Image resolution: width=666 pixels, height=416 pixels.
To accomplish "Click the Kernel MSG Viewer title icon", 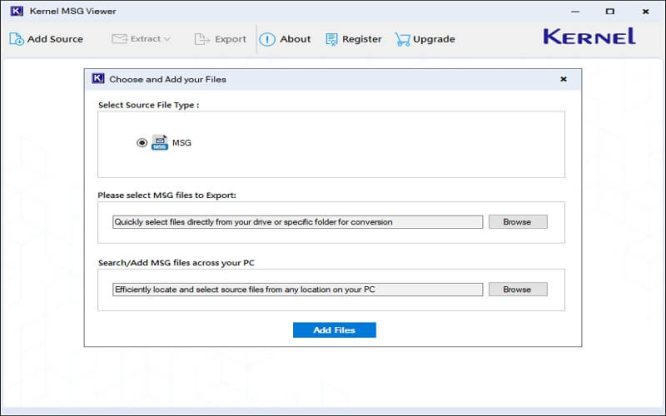I will coord(17,11).
